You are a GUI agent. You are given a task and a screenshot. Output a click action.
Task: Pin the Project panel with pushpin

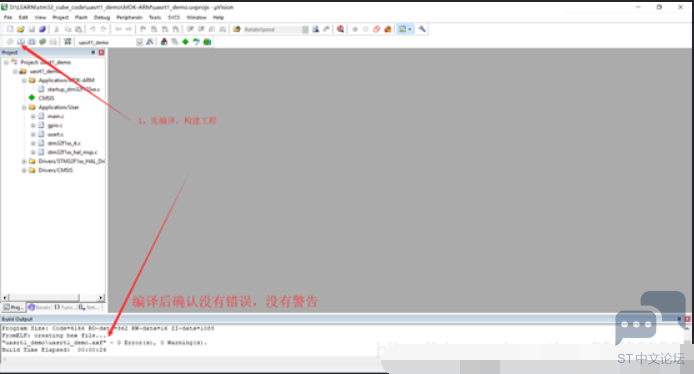point(93,53)
